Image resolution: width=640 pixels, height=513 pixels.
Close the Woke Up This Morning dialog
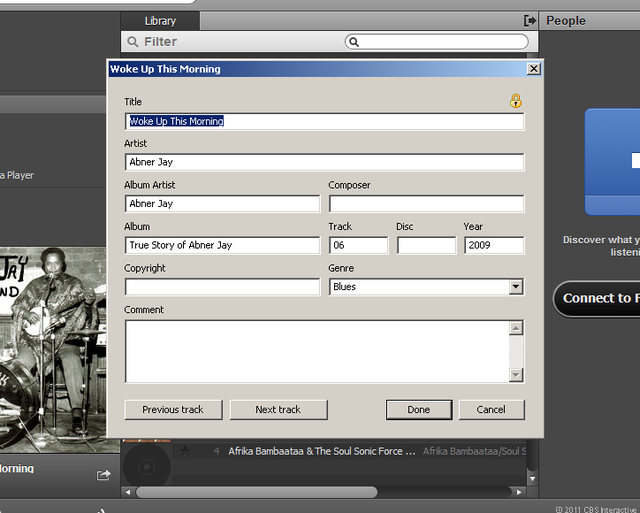coord(533,69)
